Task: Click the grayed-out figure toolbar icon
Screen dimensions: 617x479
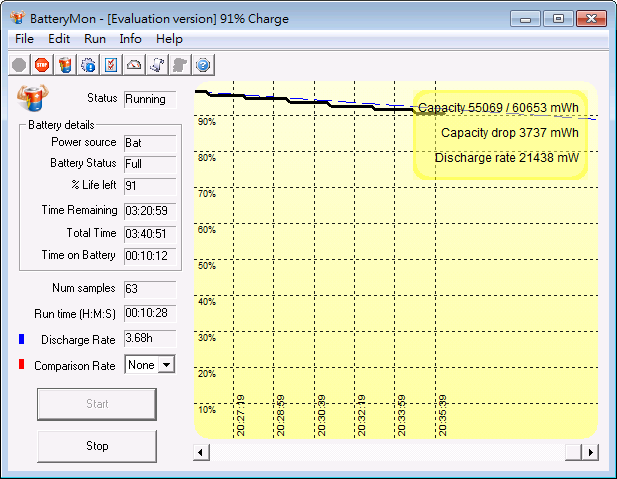Action: click(x=180, y=65)
